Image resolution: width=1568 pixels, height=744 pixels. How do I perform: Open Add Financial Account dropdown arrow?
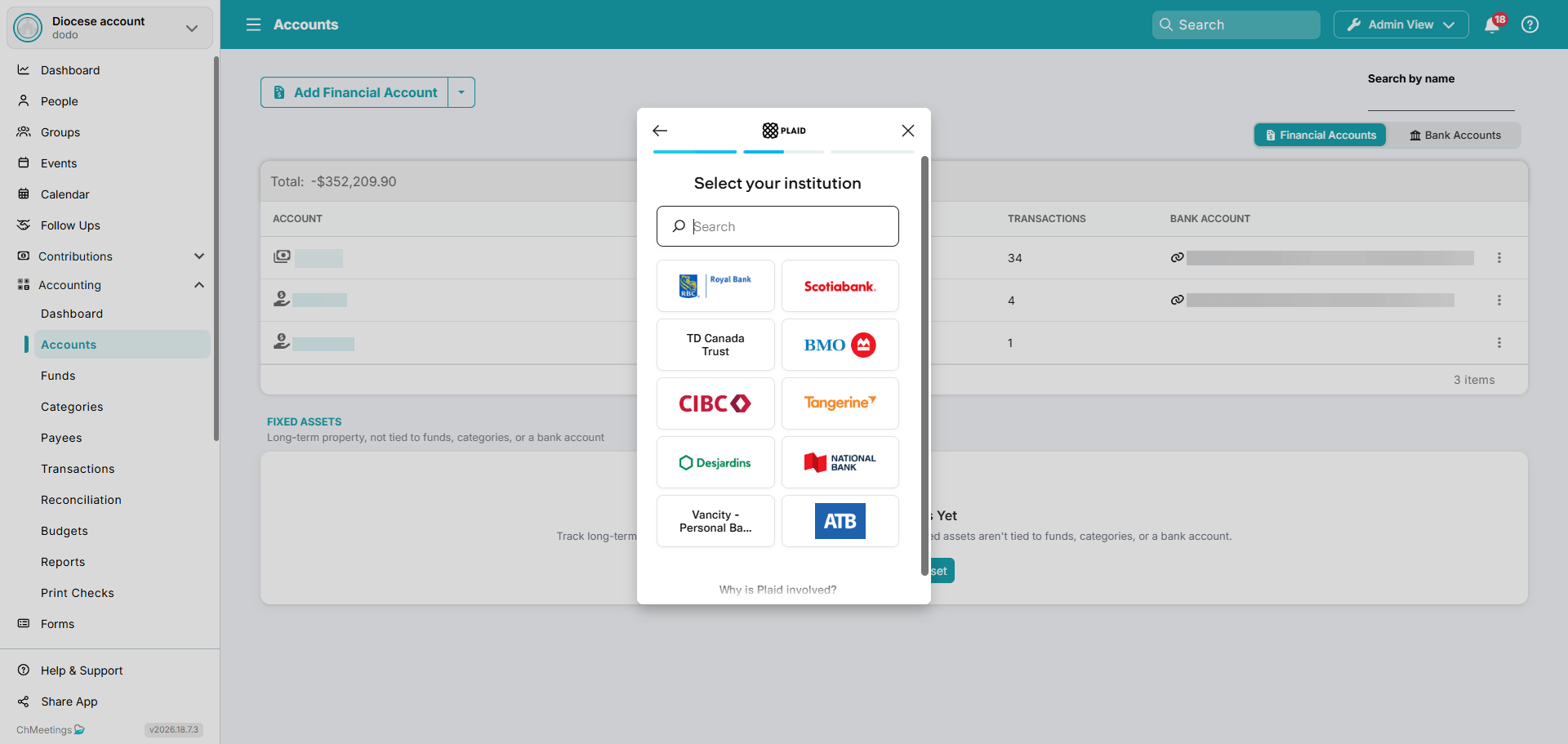coord(461,92)
